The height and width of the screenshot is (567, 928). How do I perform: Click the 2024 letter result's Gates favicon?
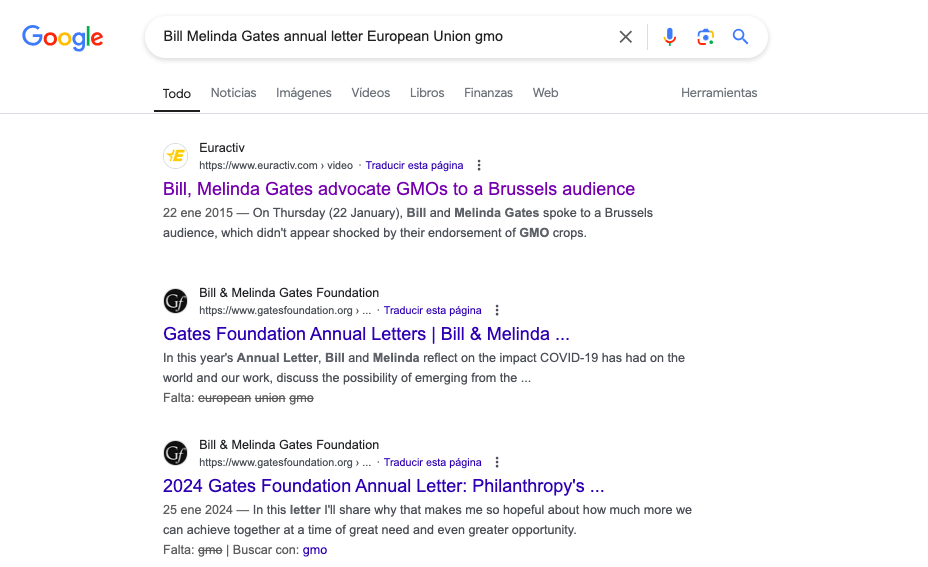point(176,453)
